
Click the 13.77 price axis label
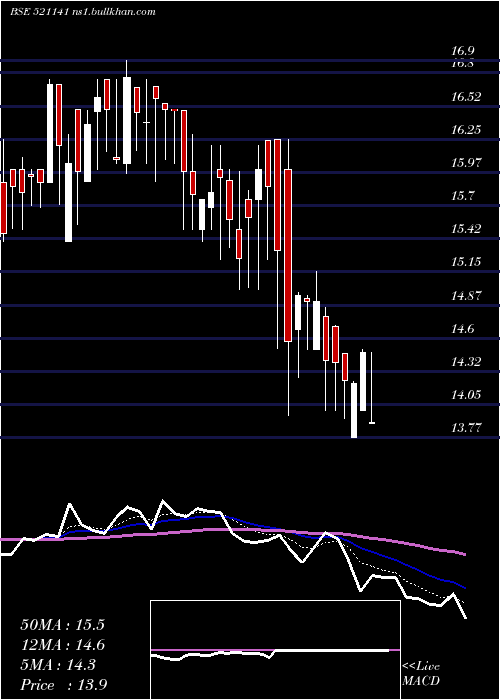point(466,428)
